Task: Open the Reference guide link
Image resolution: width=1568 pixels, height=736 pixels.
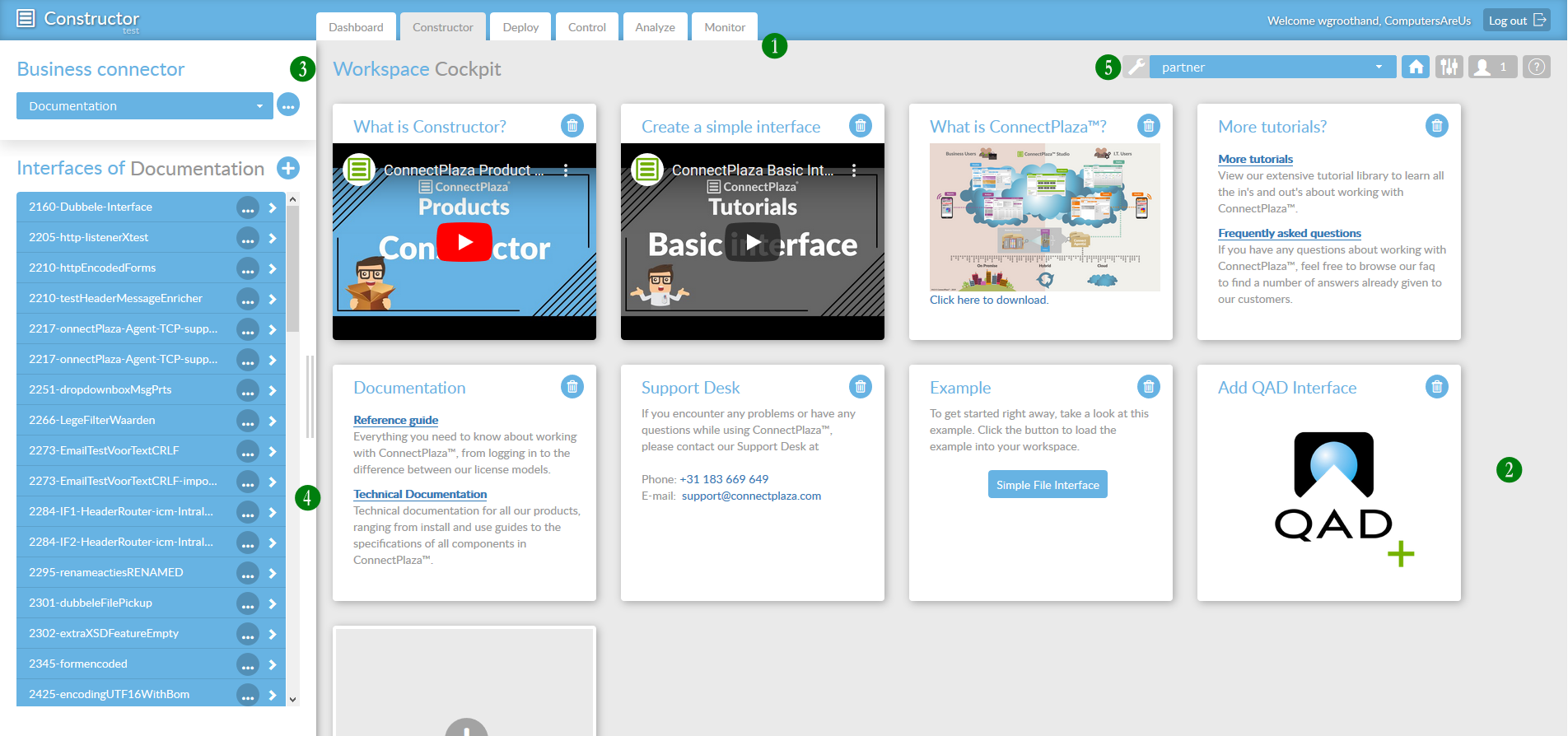Action: point(395,420)
